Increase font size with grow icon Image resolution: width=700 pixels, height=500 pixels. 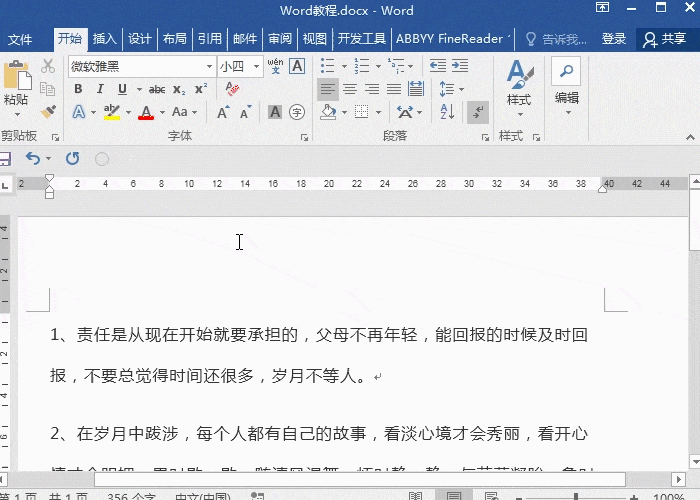(x=223, y=112)
